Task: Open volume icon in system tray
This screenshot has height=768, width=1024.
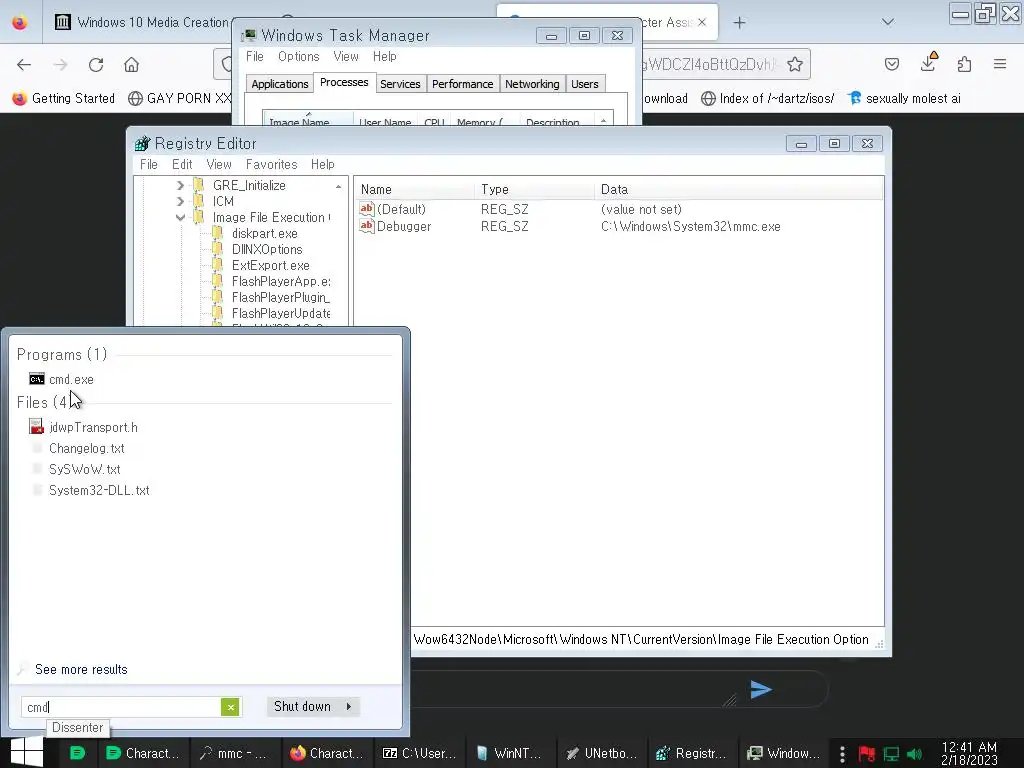Action: pyautogui.click(x=915, y=754)
